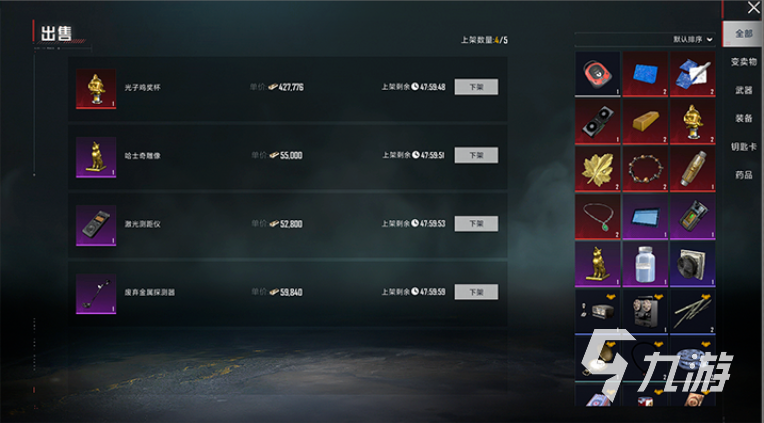Select the red headphones item
764x423 pixels.
pos(597,74)
